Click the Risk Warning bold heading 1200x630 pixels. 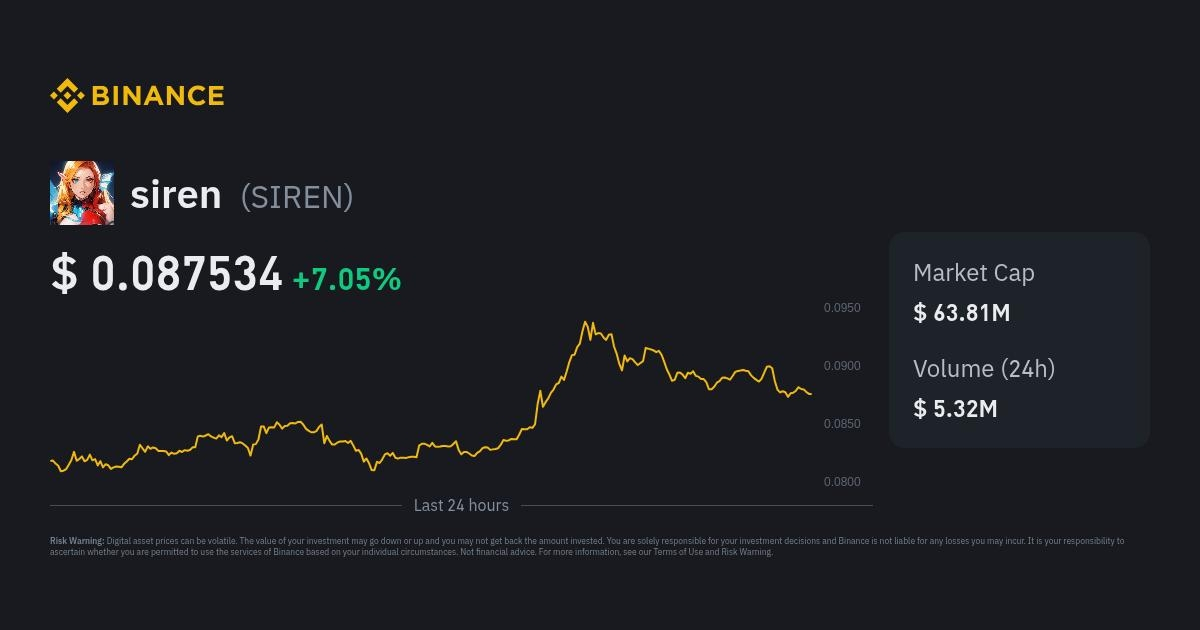[x=77, y=541]
